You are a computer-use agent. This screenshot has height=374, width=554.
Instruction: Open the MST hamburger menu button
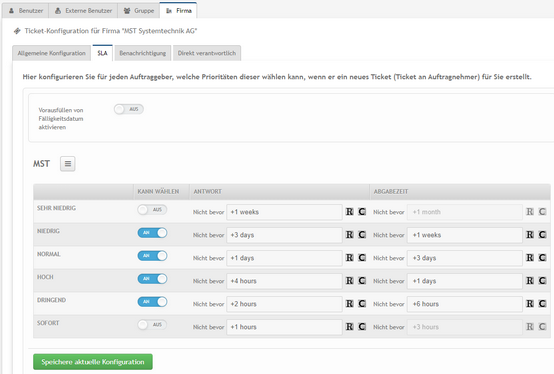click(x=67, y=164)
